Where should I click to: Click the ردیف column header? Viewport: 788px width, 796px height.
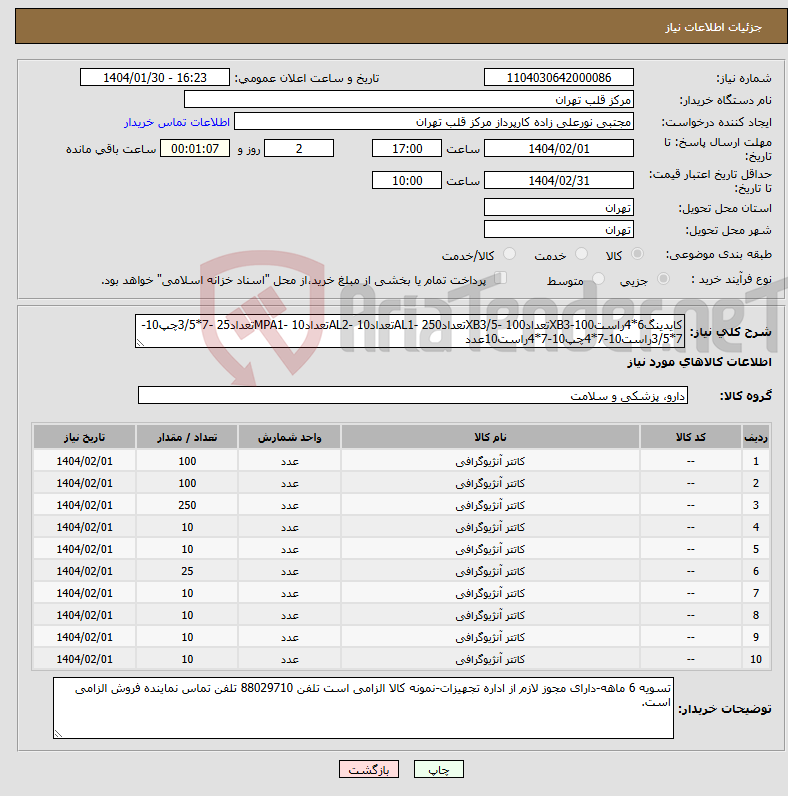[756, 437]
